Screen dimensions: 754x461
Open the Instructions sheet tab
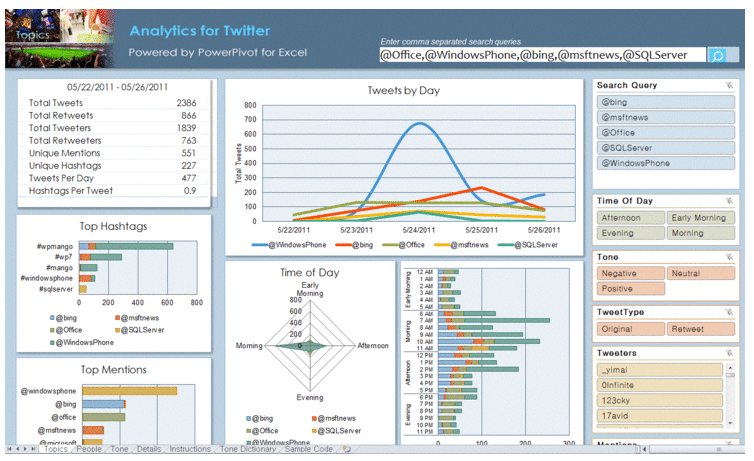pyautogui.click(x=189, y=449)
